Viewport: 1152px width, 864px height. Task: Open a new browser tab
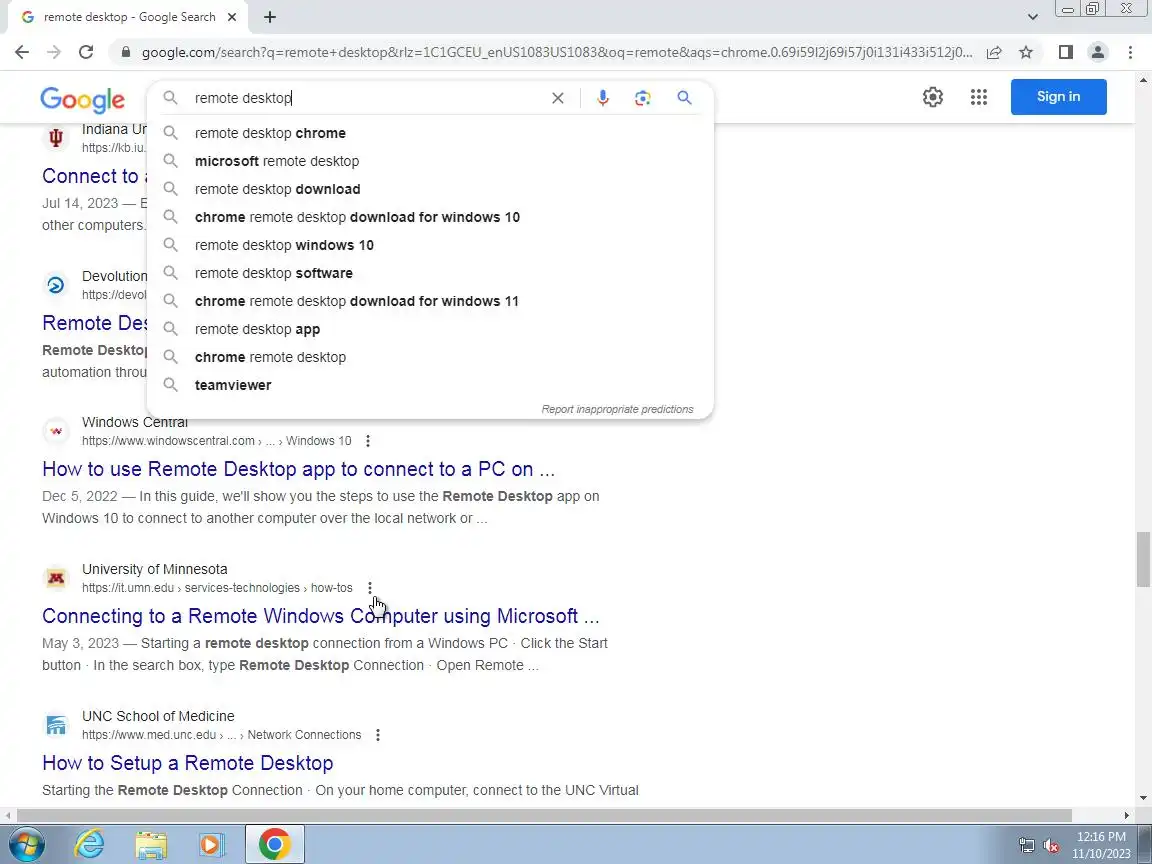click(270, 17)
